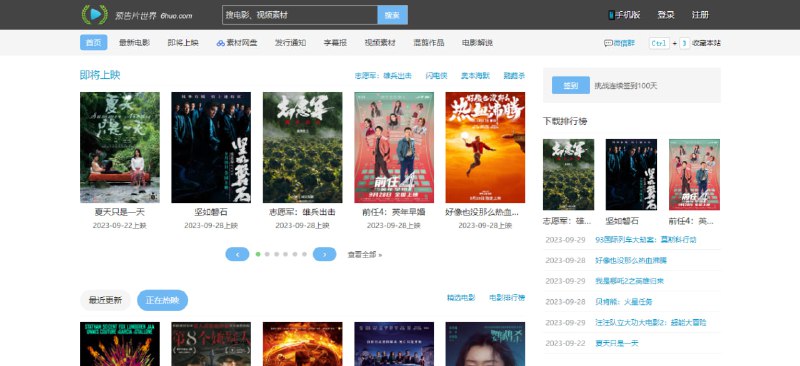Open the 最新电影 menu item
The image size is (800, 366).
tap(134, 43)
